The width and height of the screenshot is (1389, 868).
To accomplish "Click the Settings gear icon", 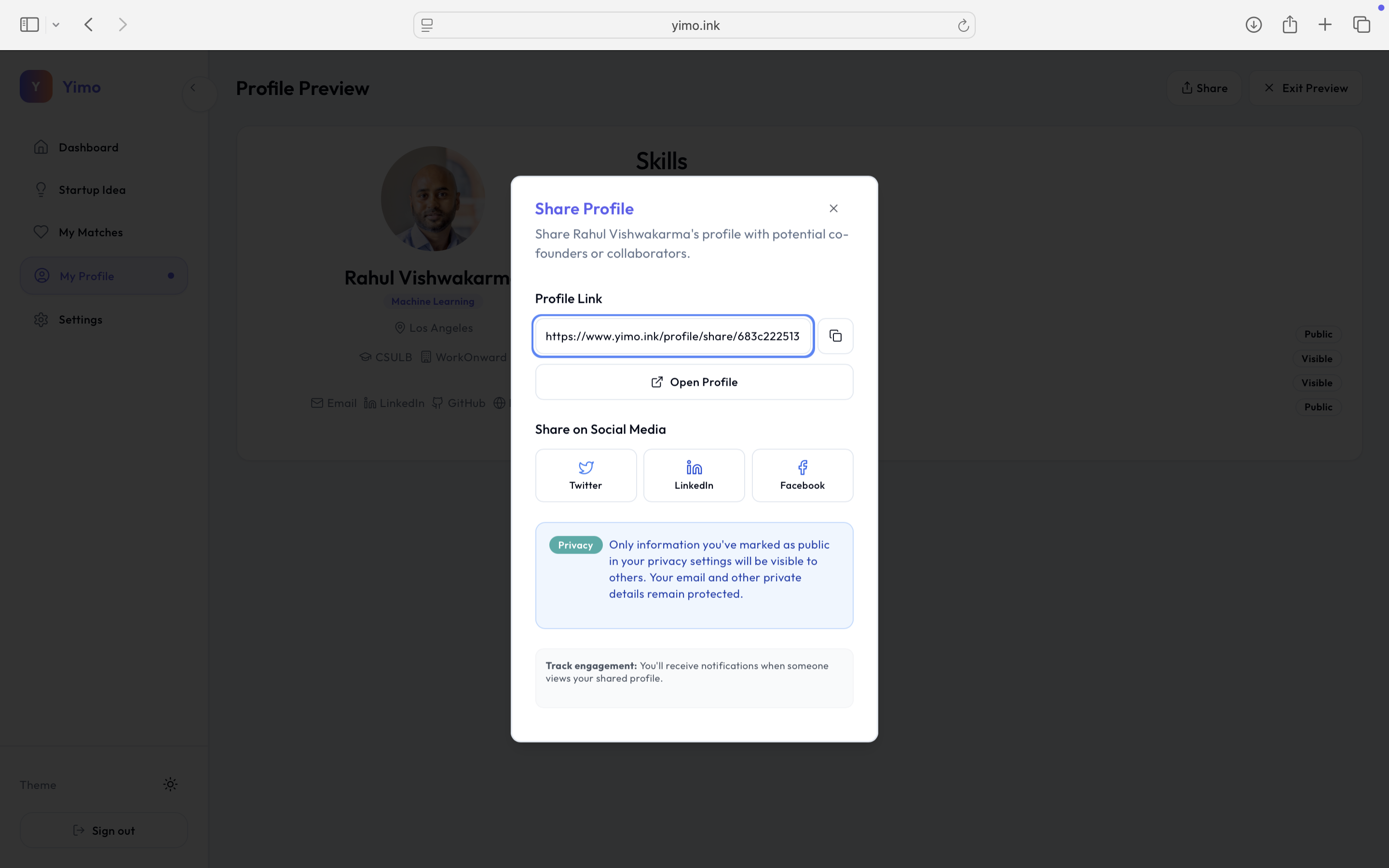I will click(x=41, y=319).
